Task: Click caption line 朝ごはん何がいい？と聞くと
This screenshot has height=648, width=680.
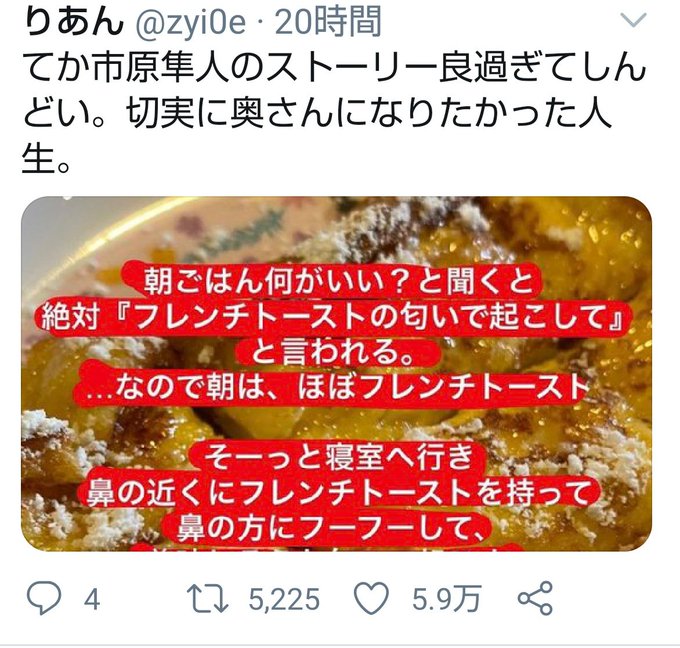Action: pyautogui.click(x=339, y=280)
